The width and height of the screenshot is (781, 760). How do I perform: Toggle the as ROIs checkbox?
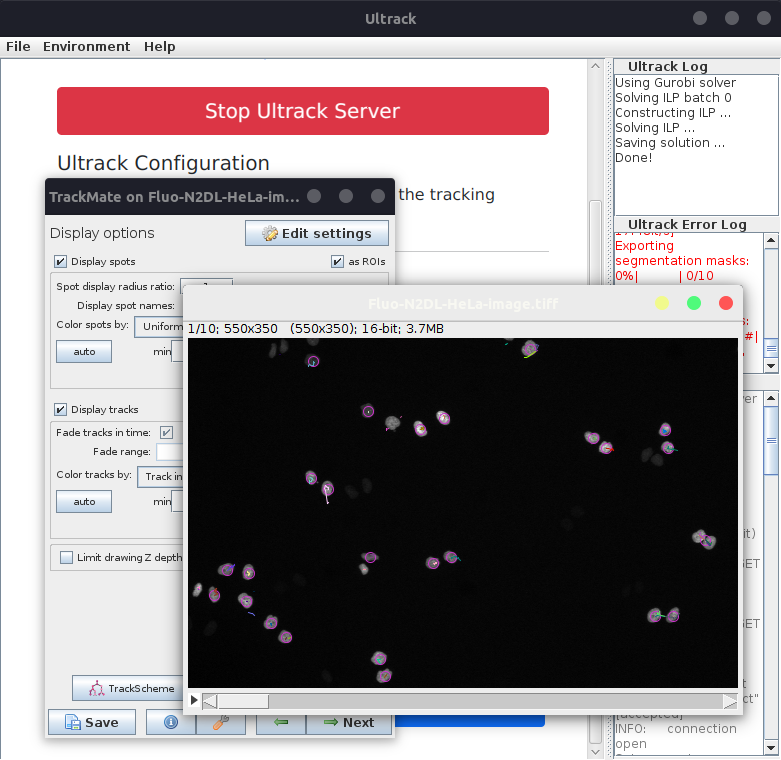click(x=337, y=261)
